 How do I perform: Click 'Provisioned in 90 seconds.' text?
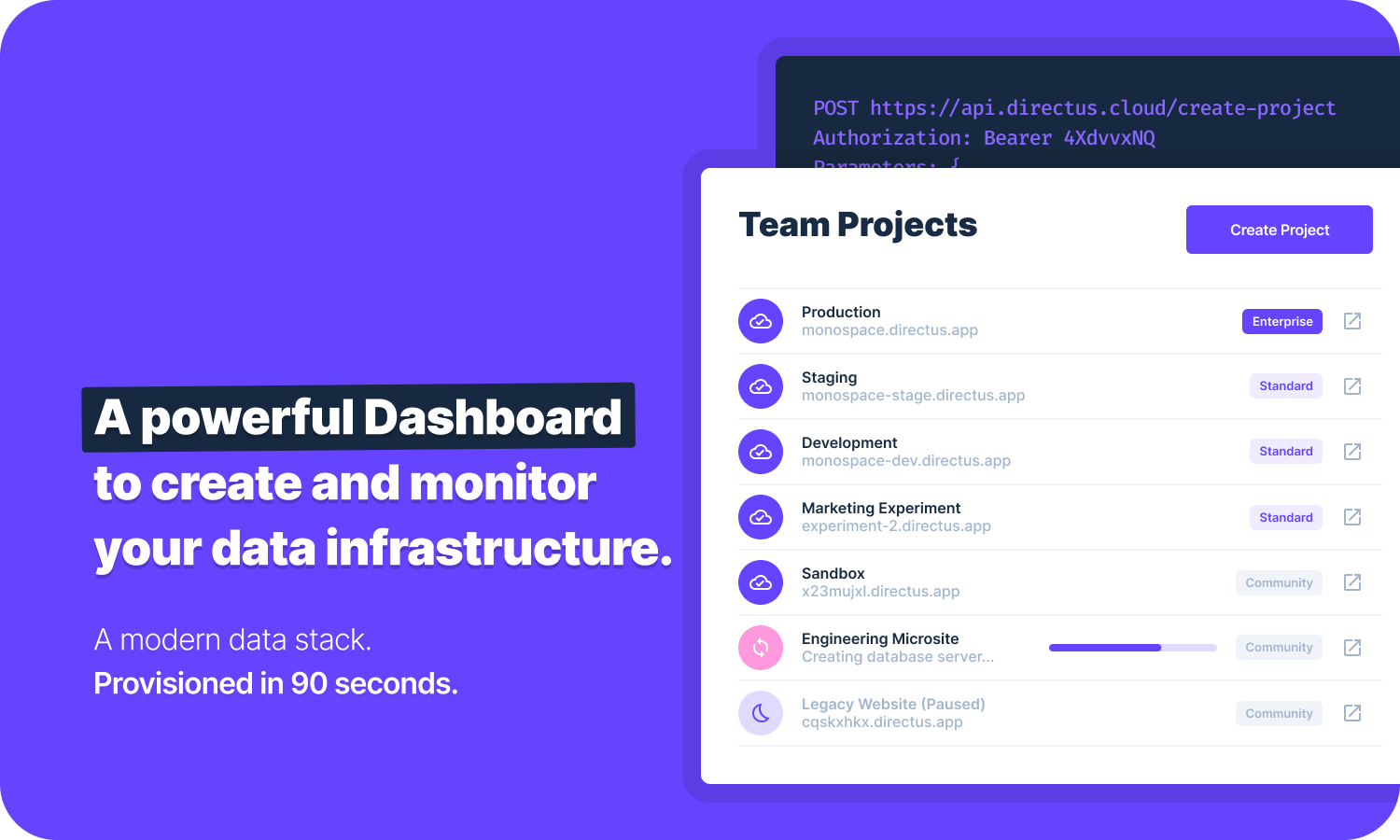point(276,684)
